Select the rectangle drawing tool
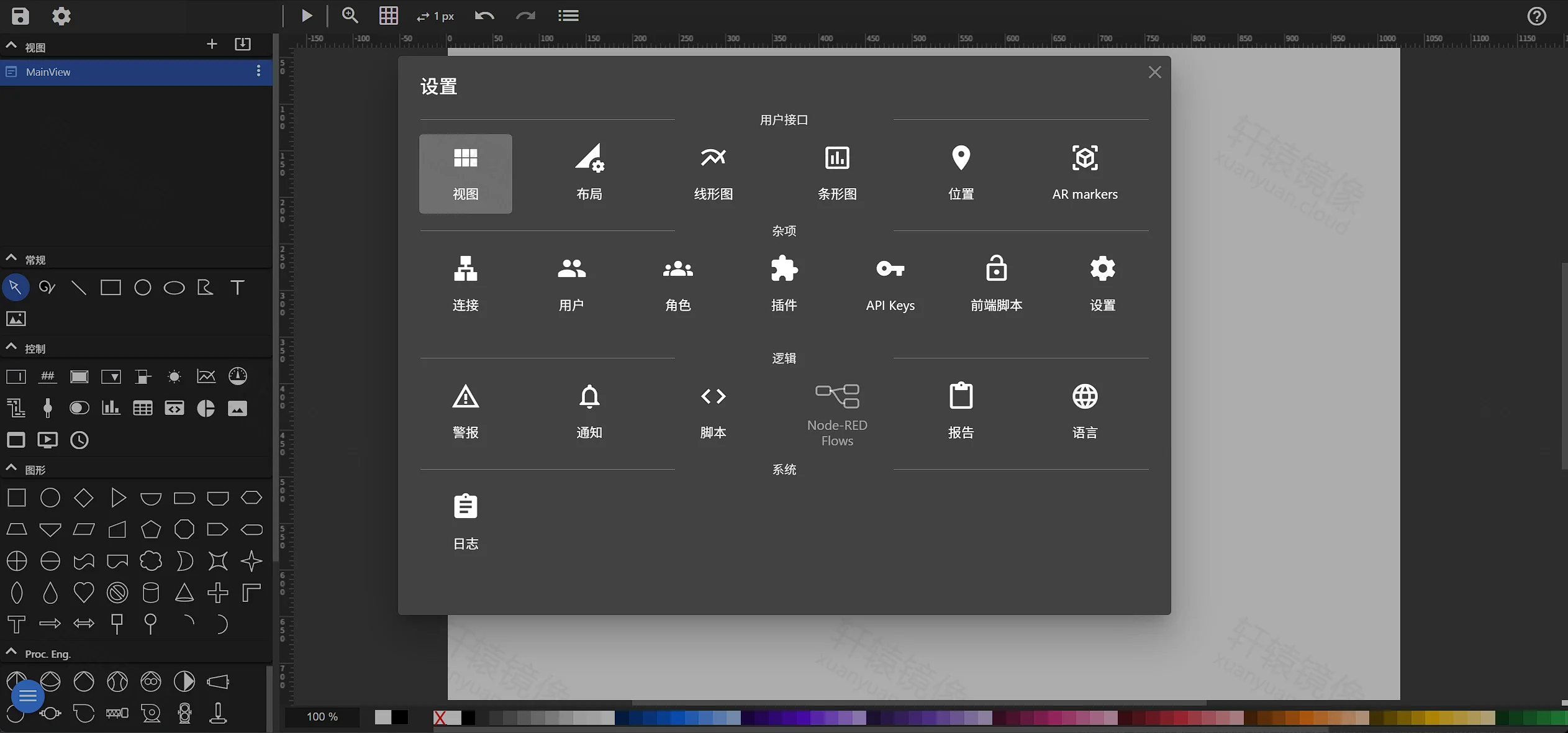This screenshot has height=733, width=1568. point(111,288)
